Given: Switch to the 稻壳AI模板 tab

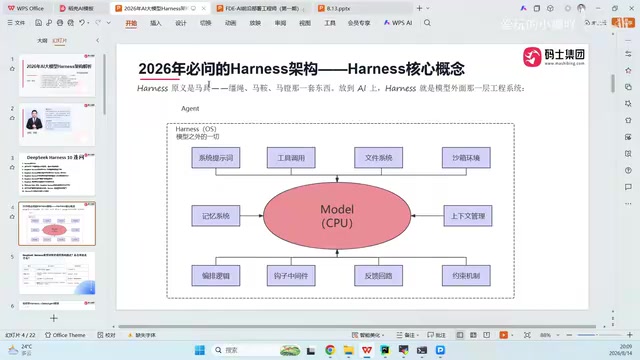Looking at the screenshot, I should point(76,8).
